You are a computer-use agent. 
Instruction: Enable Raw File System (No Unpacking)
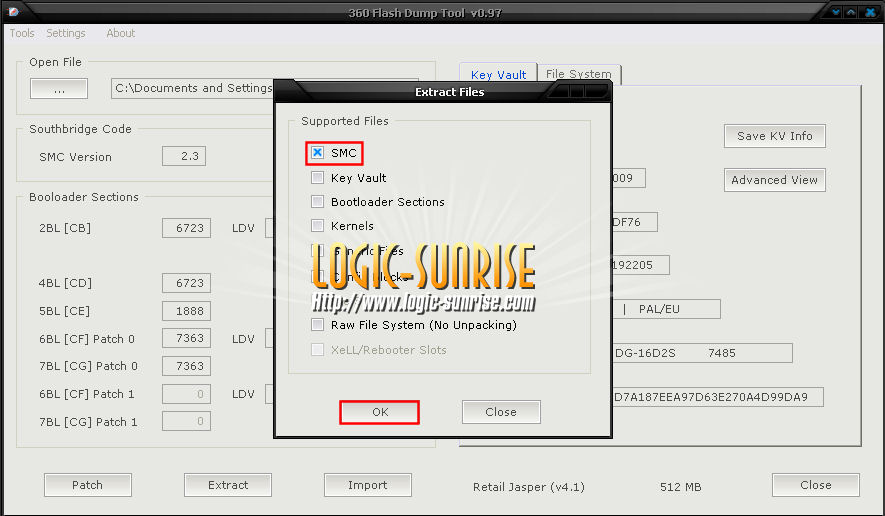click(318, 325)
